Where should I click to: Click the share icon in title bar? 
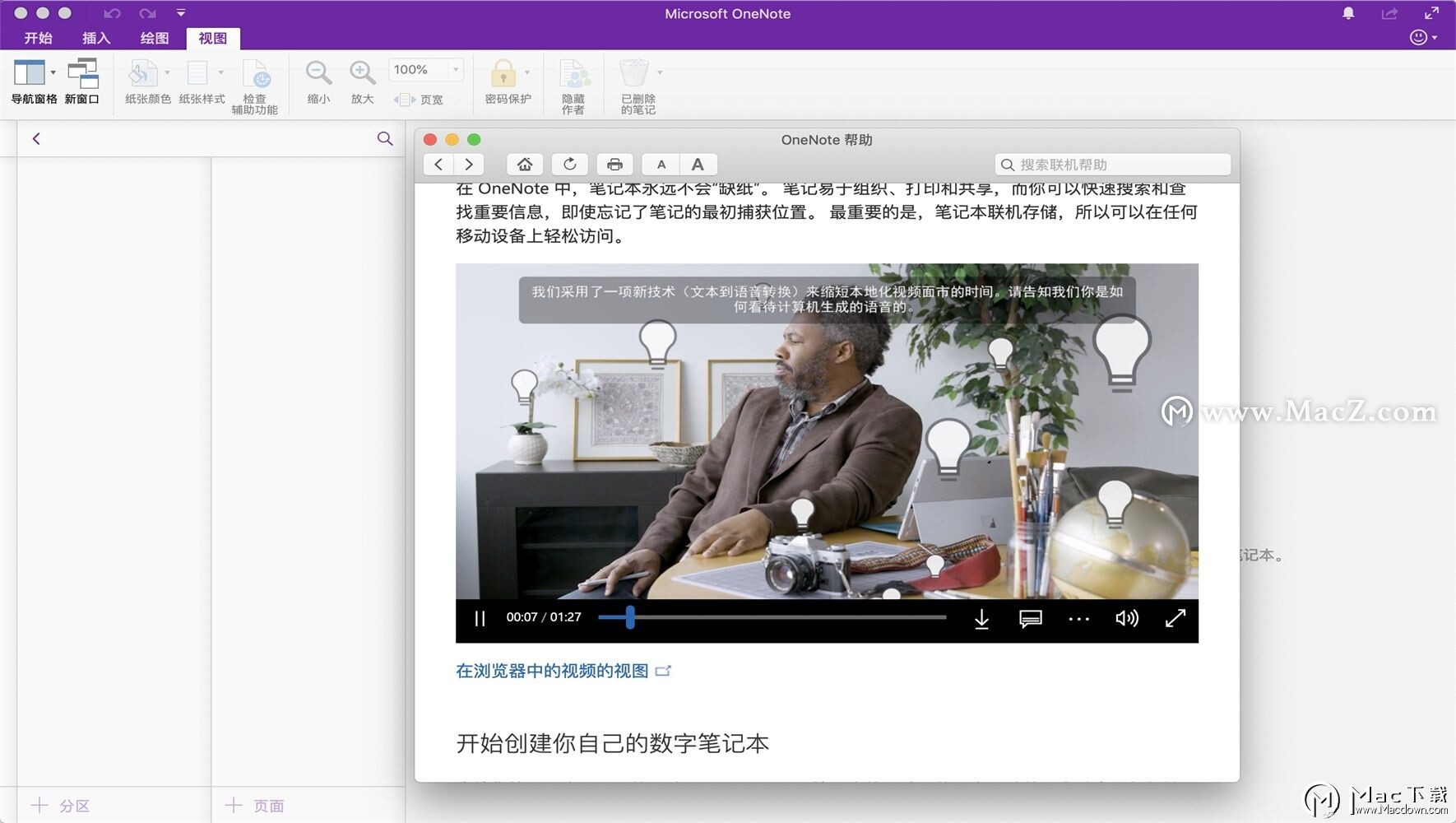[x=1389, y=13]
